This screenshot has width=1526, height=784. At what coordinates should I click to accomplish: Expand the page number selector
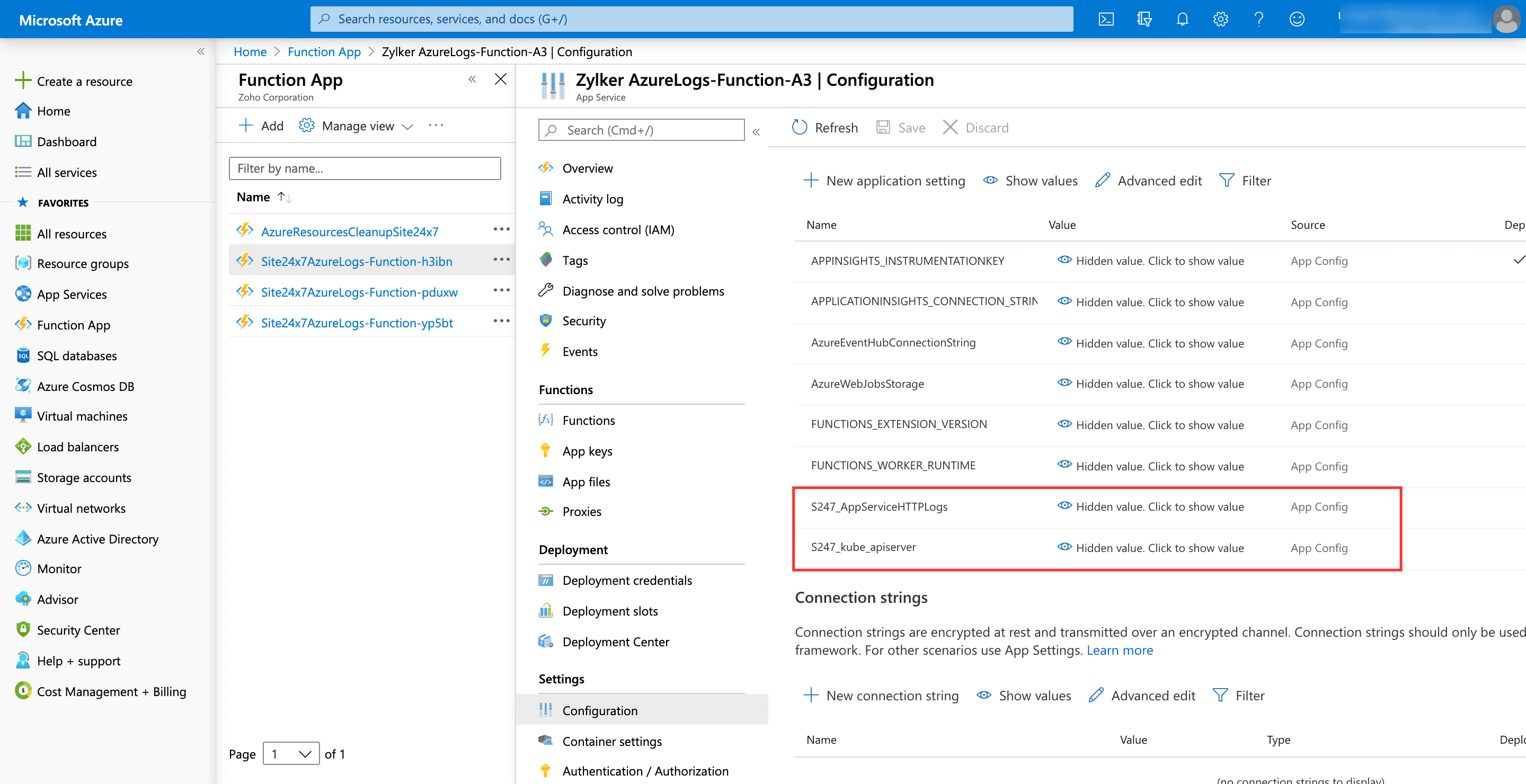click(x=291, y=753)
